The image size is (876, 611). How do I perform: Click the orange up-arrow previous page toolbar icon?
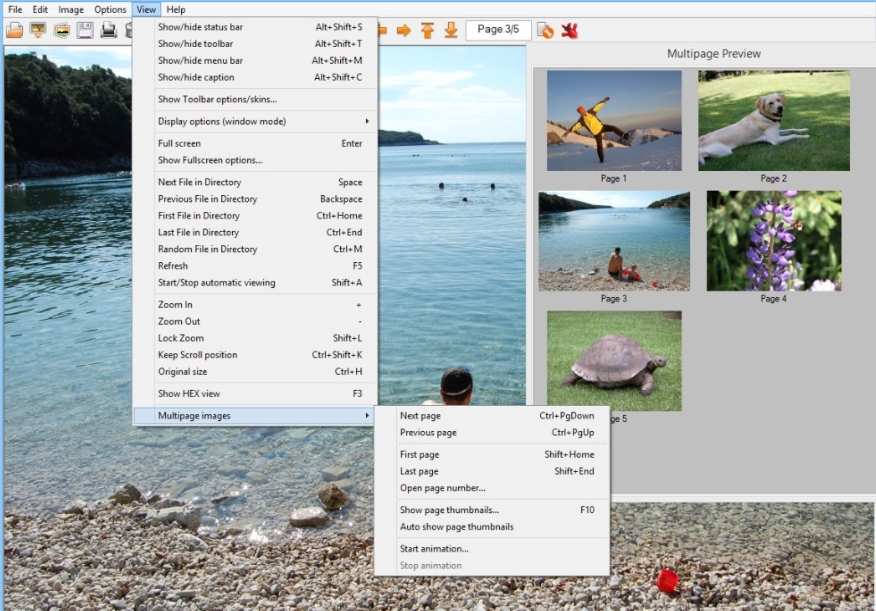pyautogui.click(x=427, y=30)
